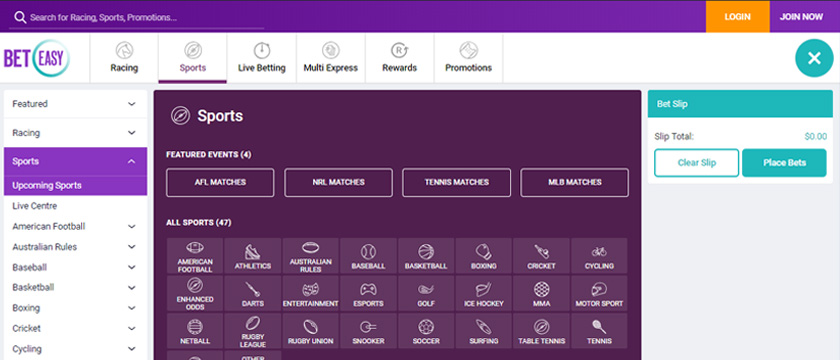Click the Place Bets button
Screen dimensions: 840x360
[784, 163]
